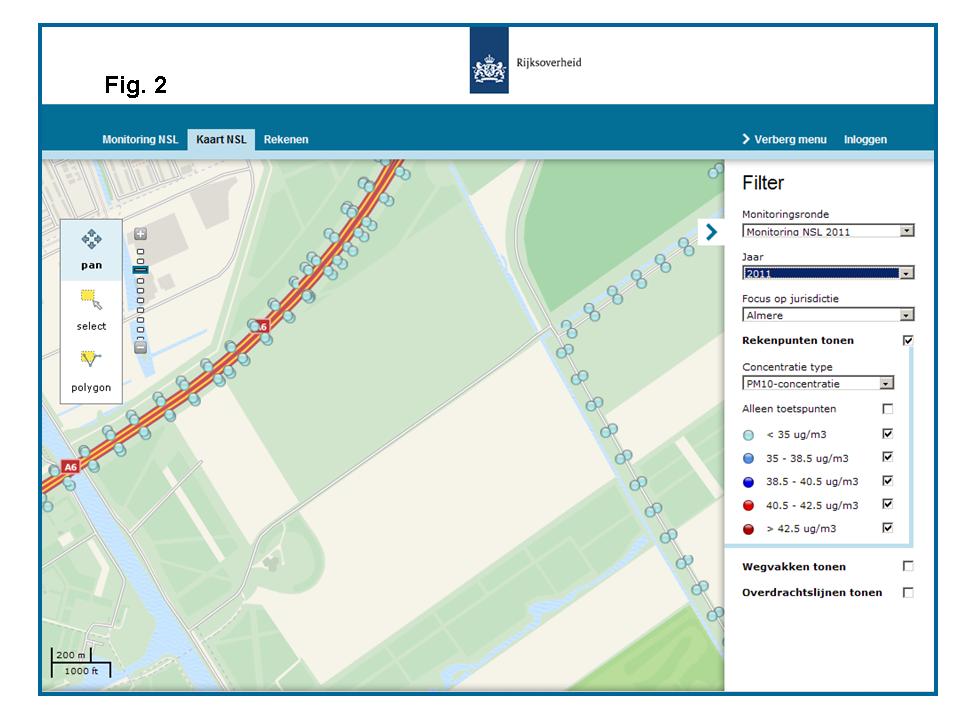Collapse filter panel with chevron arrow
This screenshot has width=960, height=720.
711,232
